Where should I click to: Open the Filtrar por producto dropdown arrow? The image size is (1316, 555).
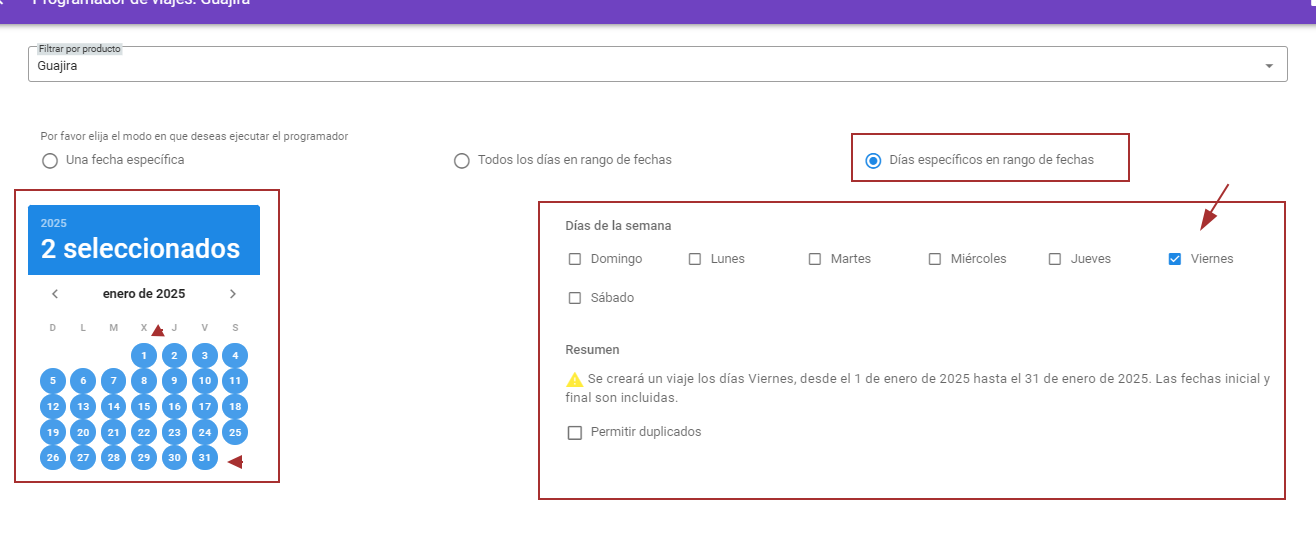point(1269,66)
